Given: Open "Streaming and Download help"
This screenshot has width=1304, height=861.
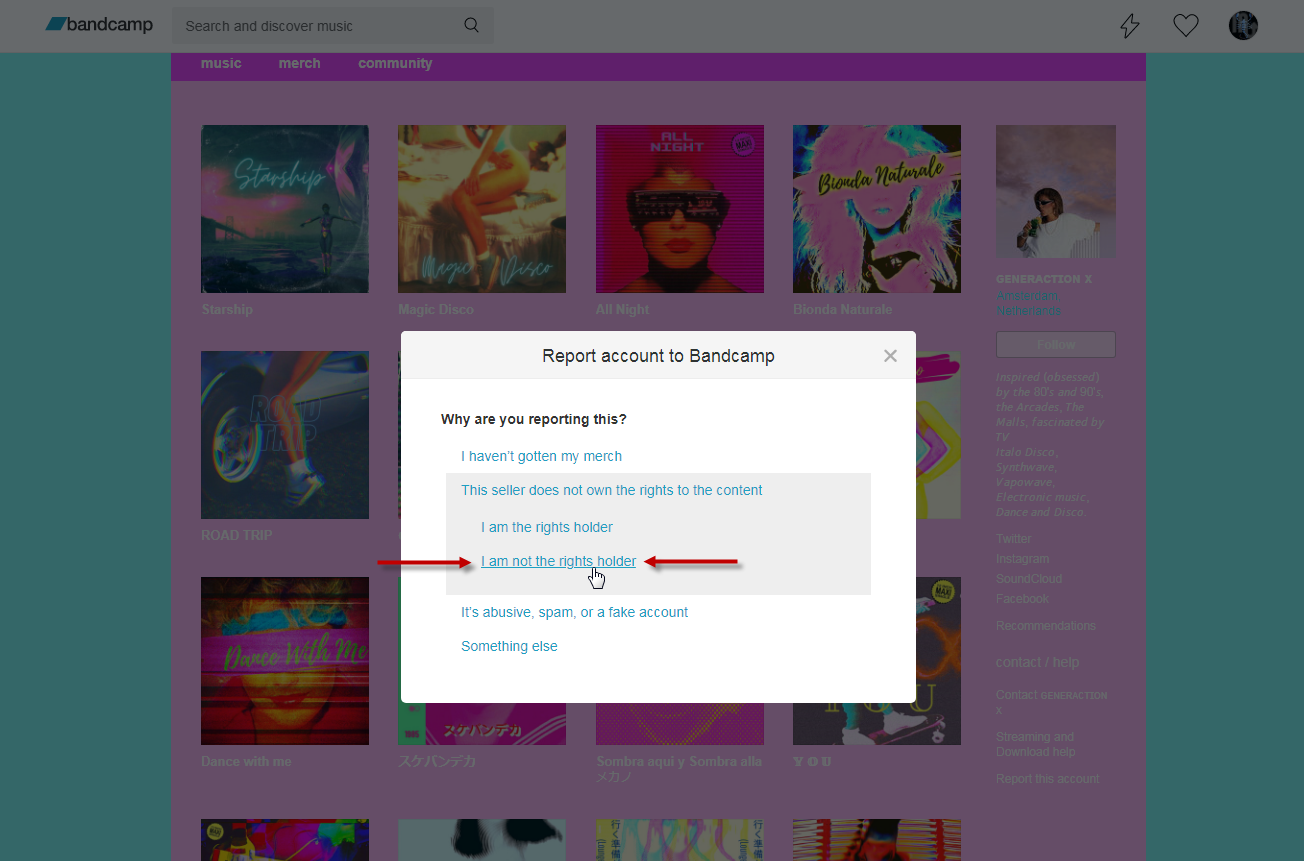Looking at the screenshot, I should [1036, 744].
